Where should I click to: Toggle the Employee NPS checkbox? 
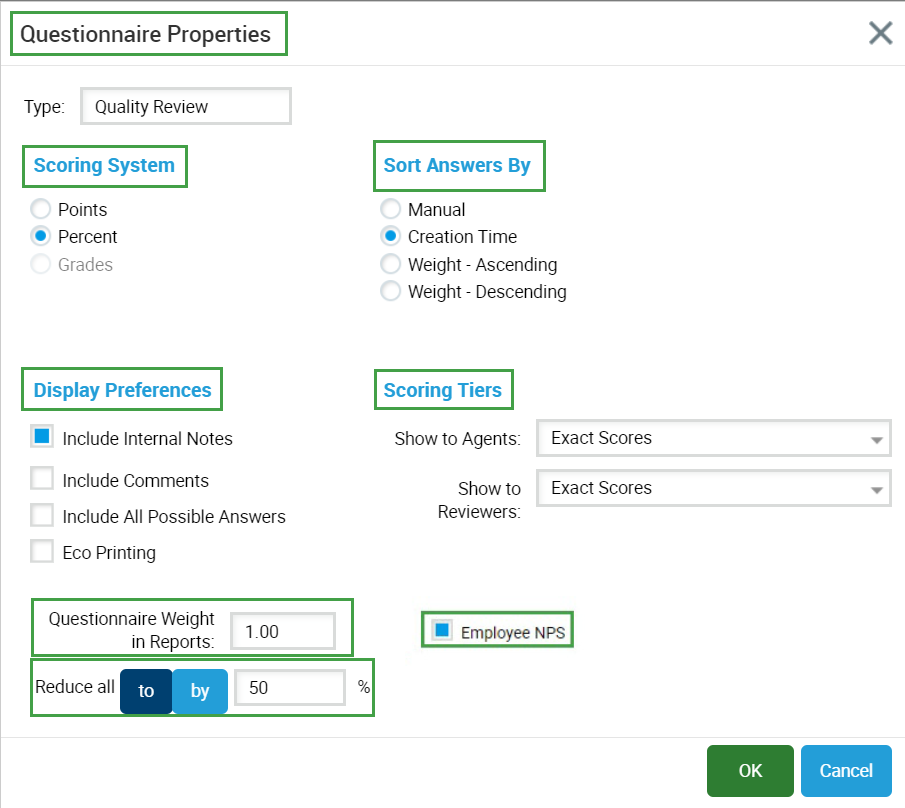point(443,631)
